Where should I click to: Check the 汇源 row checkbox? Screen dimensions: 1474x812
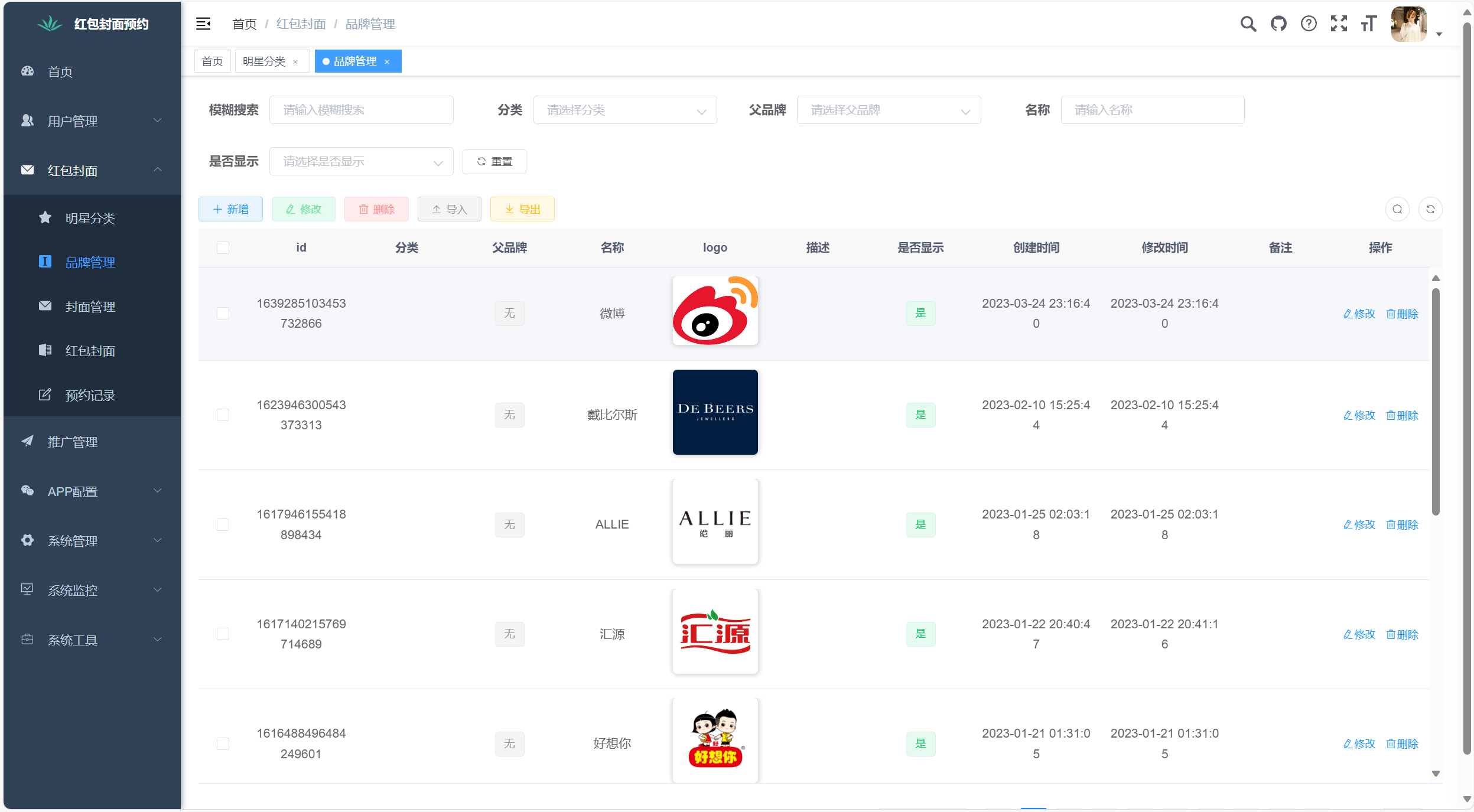click(223, 634)
